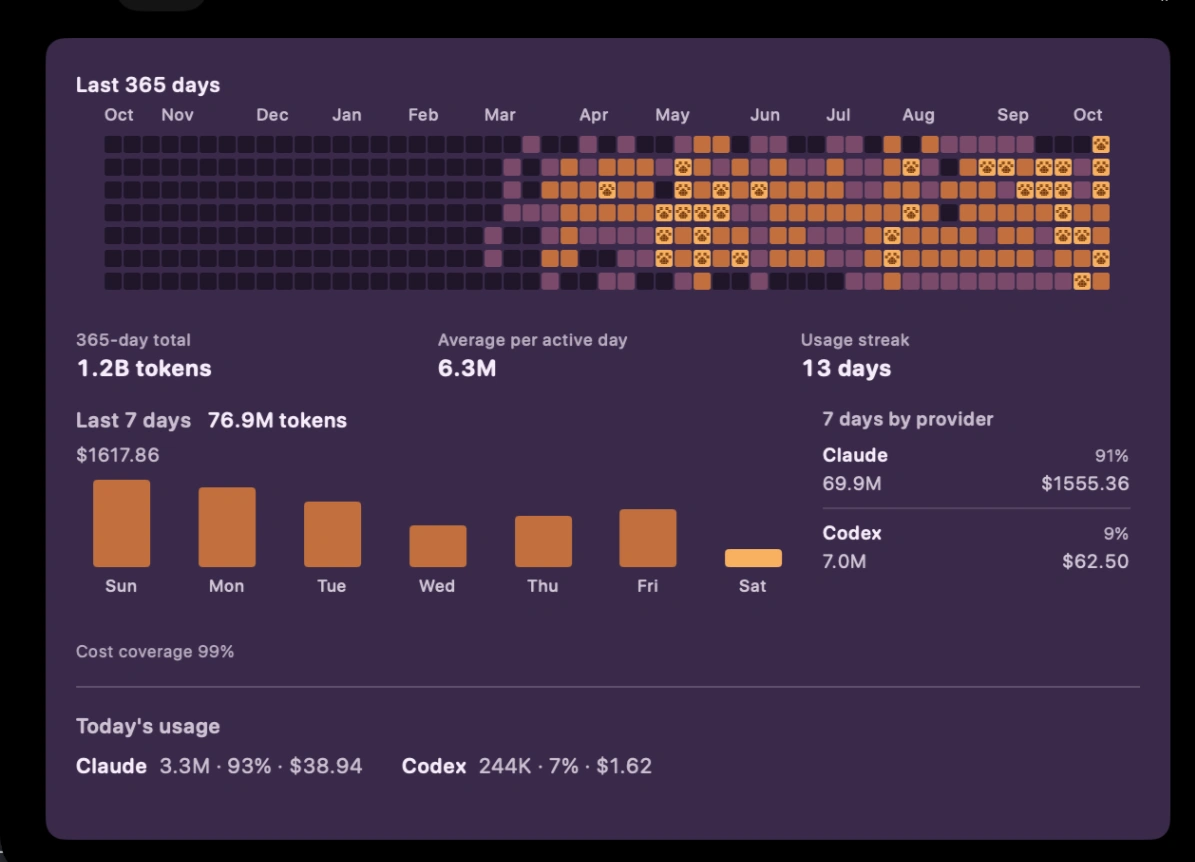Select the "$62.50" Codex cost

click(1095, 561)
